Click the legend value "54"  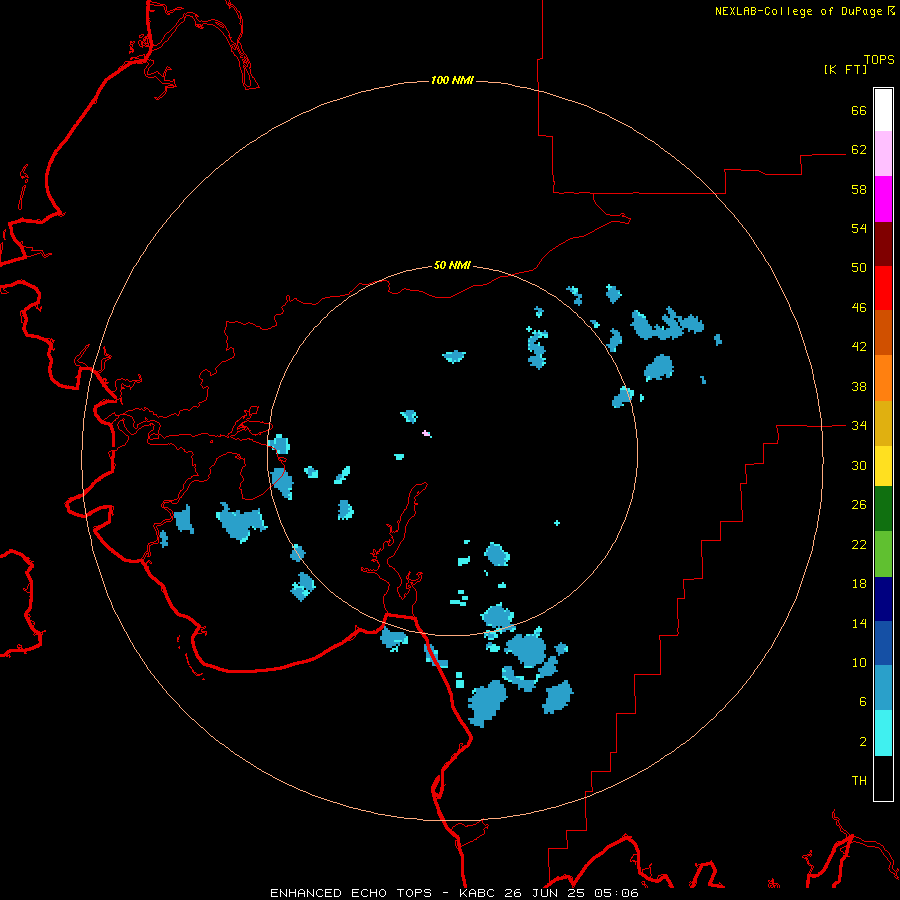click(x=859, y=228)
